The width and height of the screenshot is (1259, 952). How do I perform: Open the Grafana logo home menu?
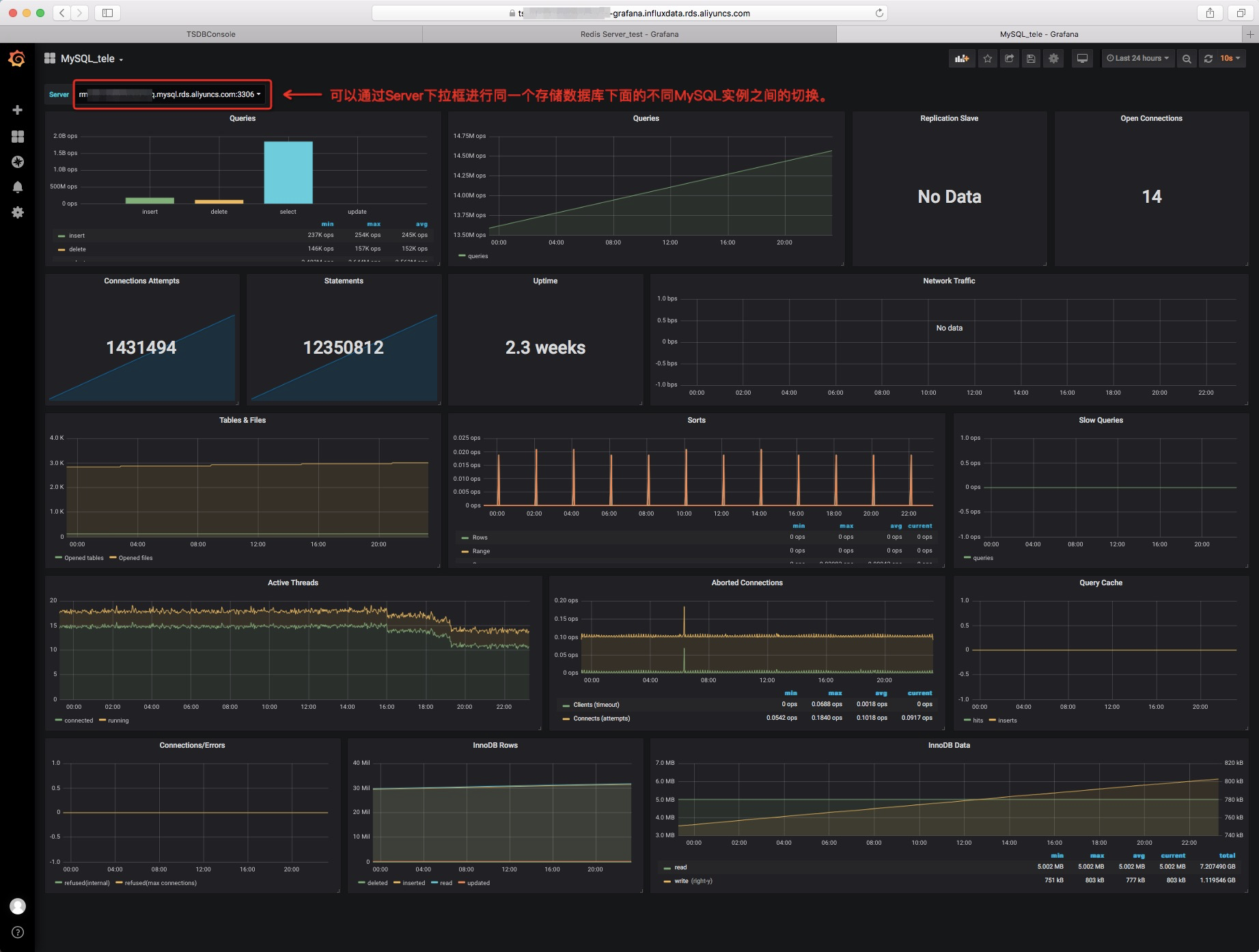coord(17,59)
